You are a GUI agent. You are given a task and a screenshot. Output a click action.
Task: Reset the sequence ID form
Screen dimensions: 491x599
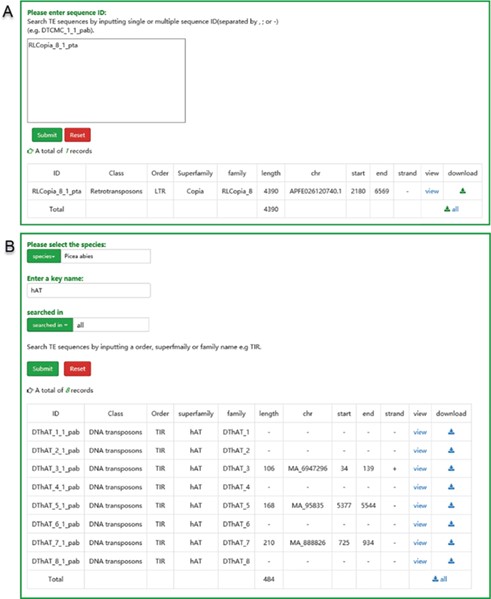78,135
